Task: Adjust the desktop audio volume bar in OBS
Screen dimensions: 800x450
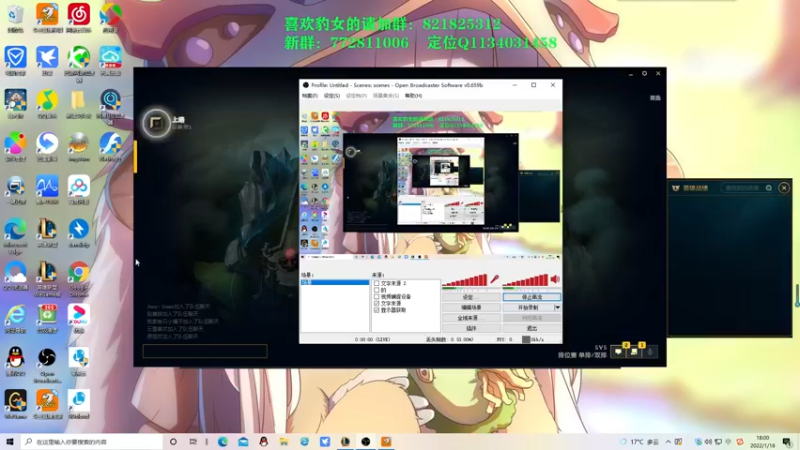Action: click(525, 281)
